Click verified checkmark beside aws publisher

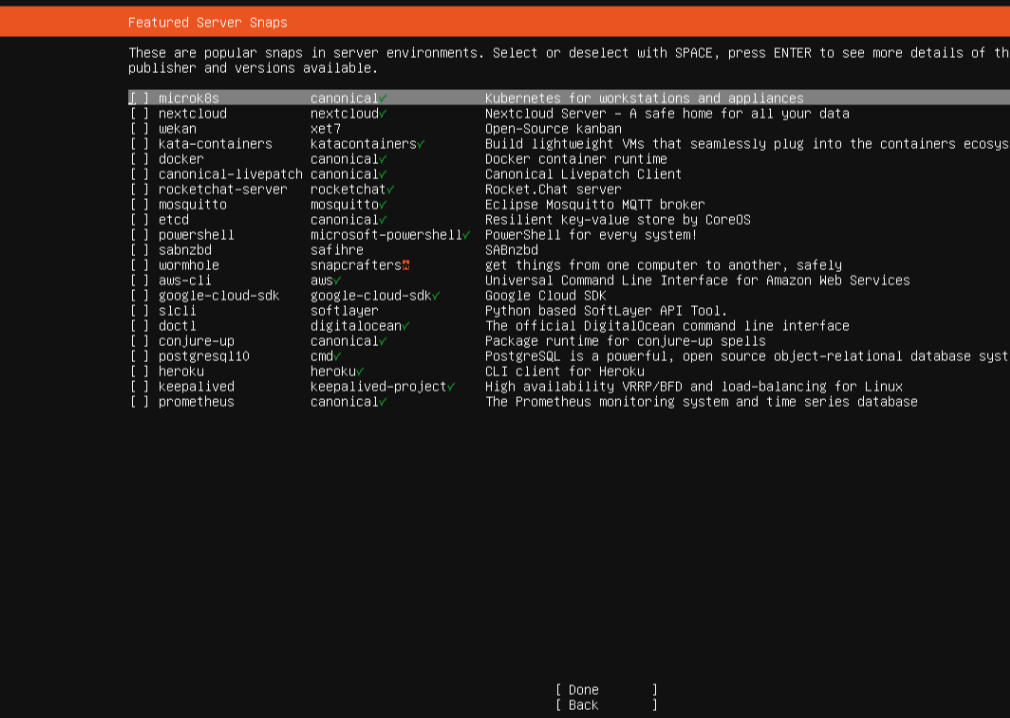coord(337,281)
